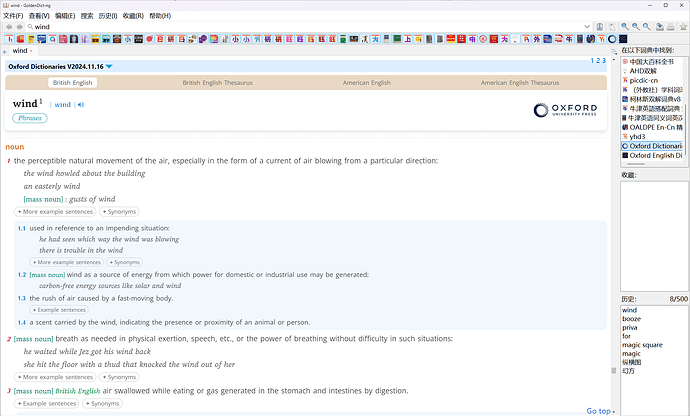Expand Synonyms under sense 1
The width and height of the screenshot is (690, 416).
point(119,212)
